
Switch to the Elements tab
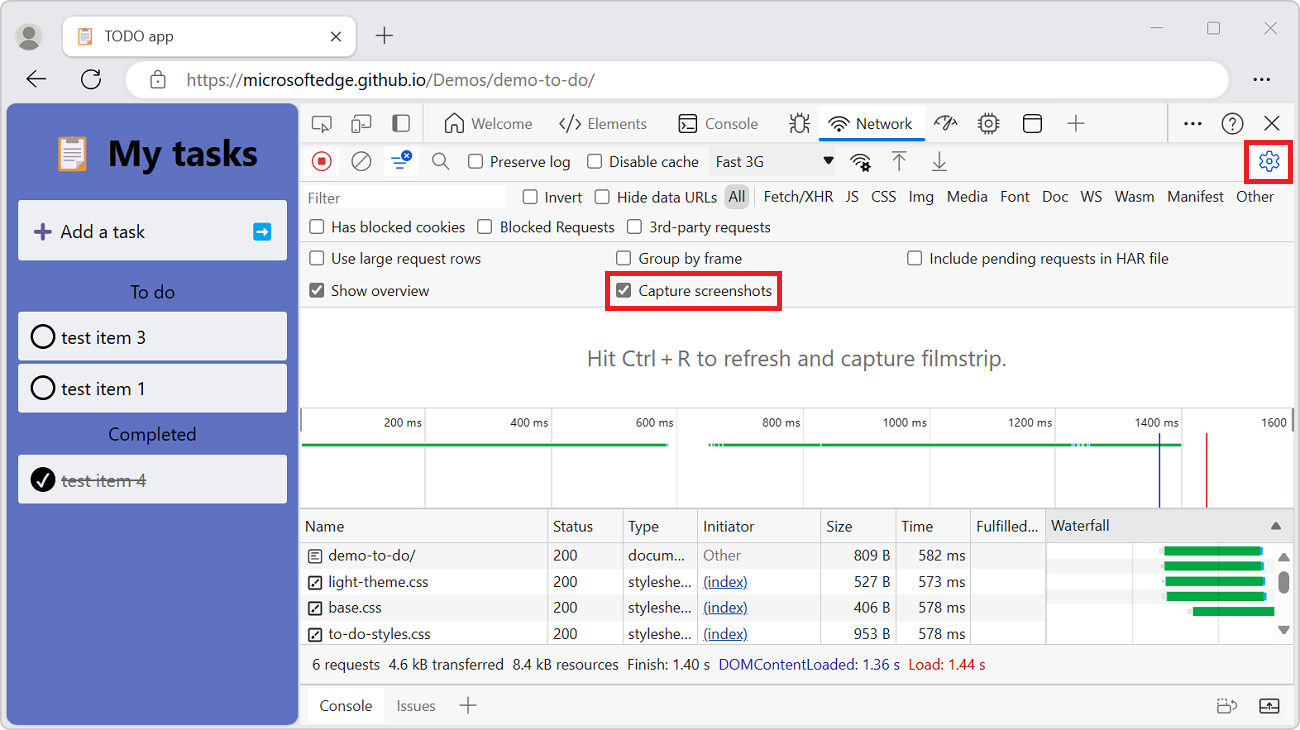(x=603, y=123)
